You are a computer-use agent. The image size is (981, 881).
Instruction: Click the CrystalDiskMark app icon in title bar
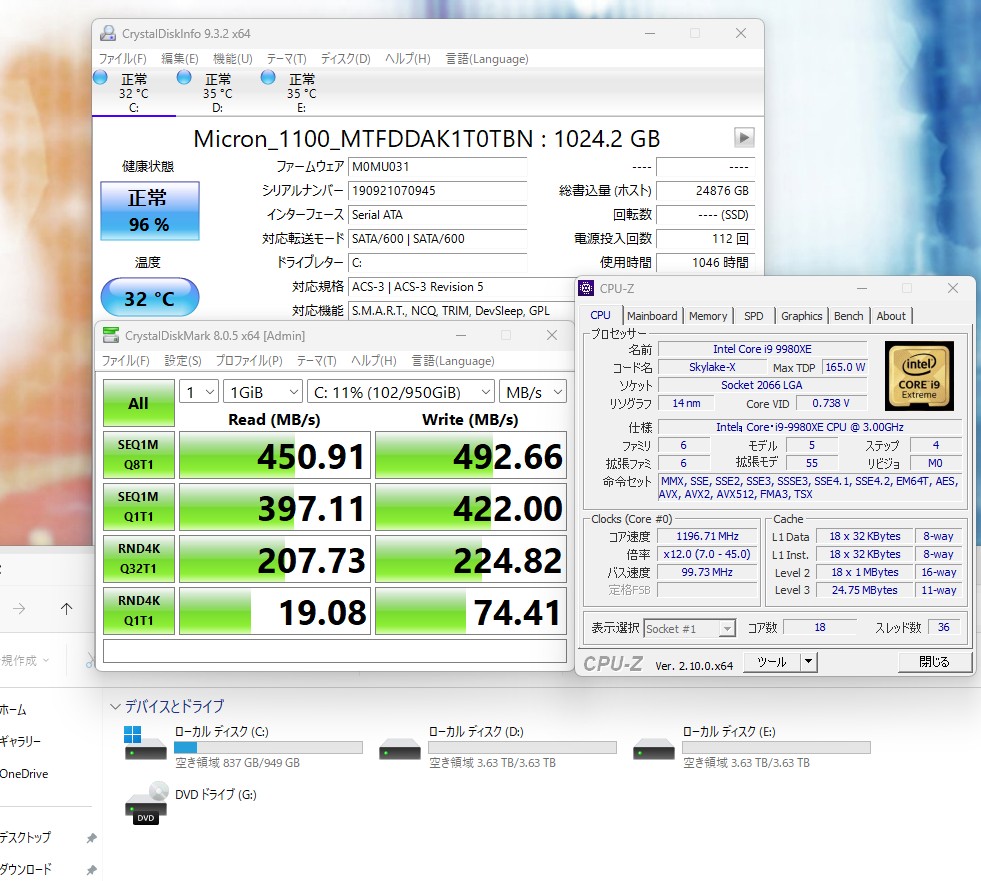point(111,335)
